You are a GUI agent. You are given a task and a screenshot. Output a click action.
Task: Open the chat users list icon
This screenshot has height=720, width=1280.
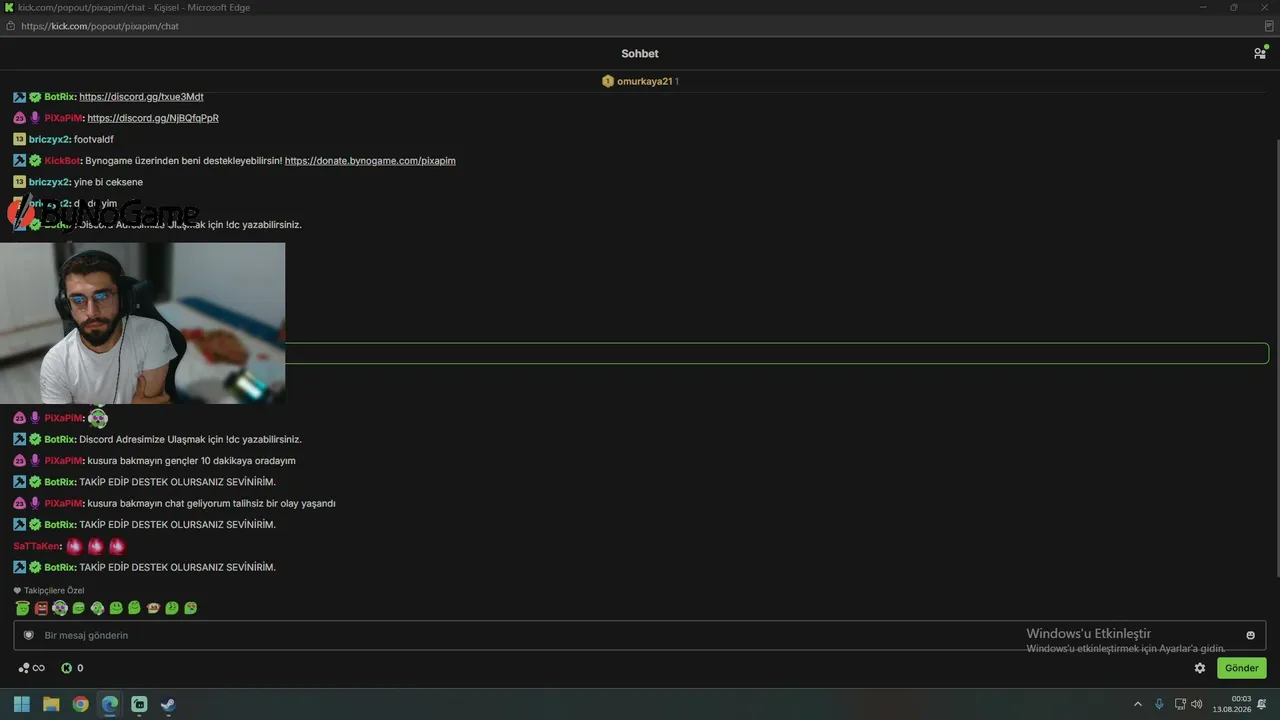click(x=1260, y=53)
